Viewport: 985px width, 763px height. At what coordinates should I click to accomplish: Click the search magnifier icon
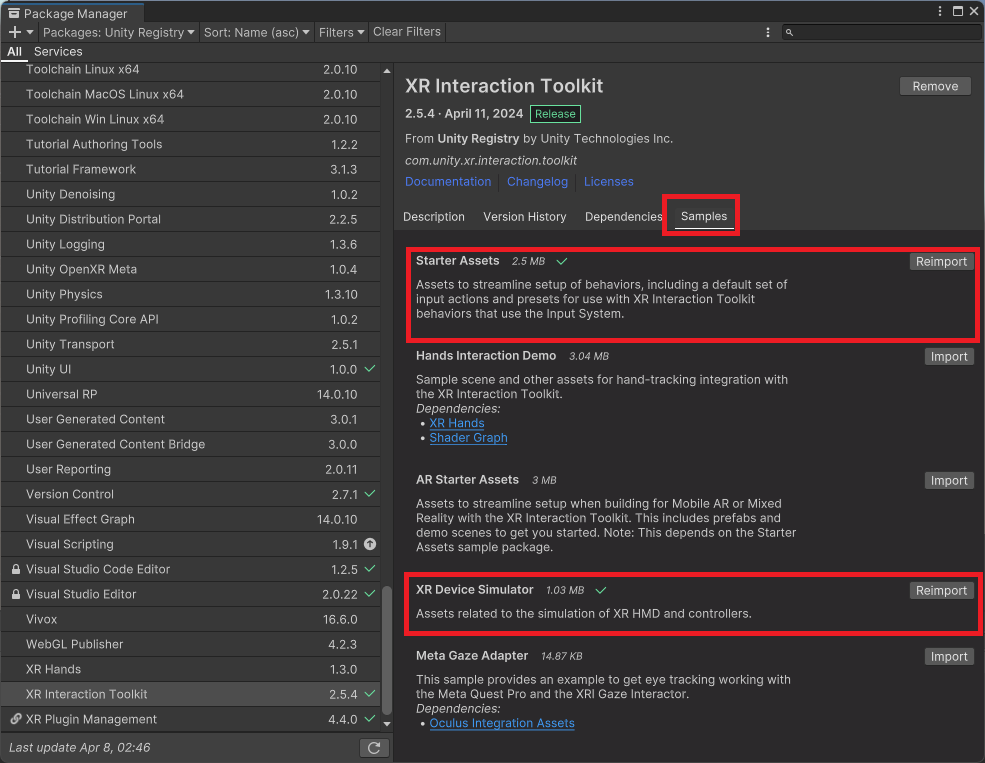790,33
